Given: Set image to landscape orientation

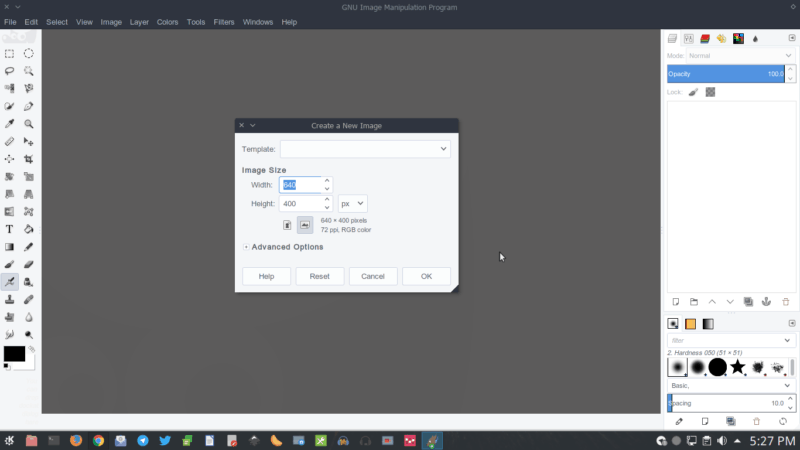Looking at the screenshot, I should (x=305, y=225).
